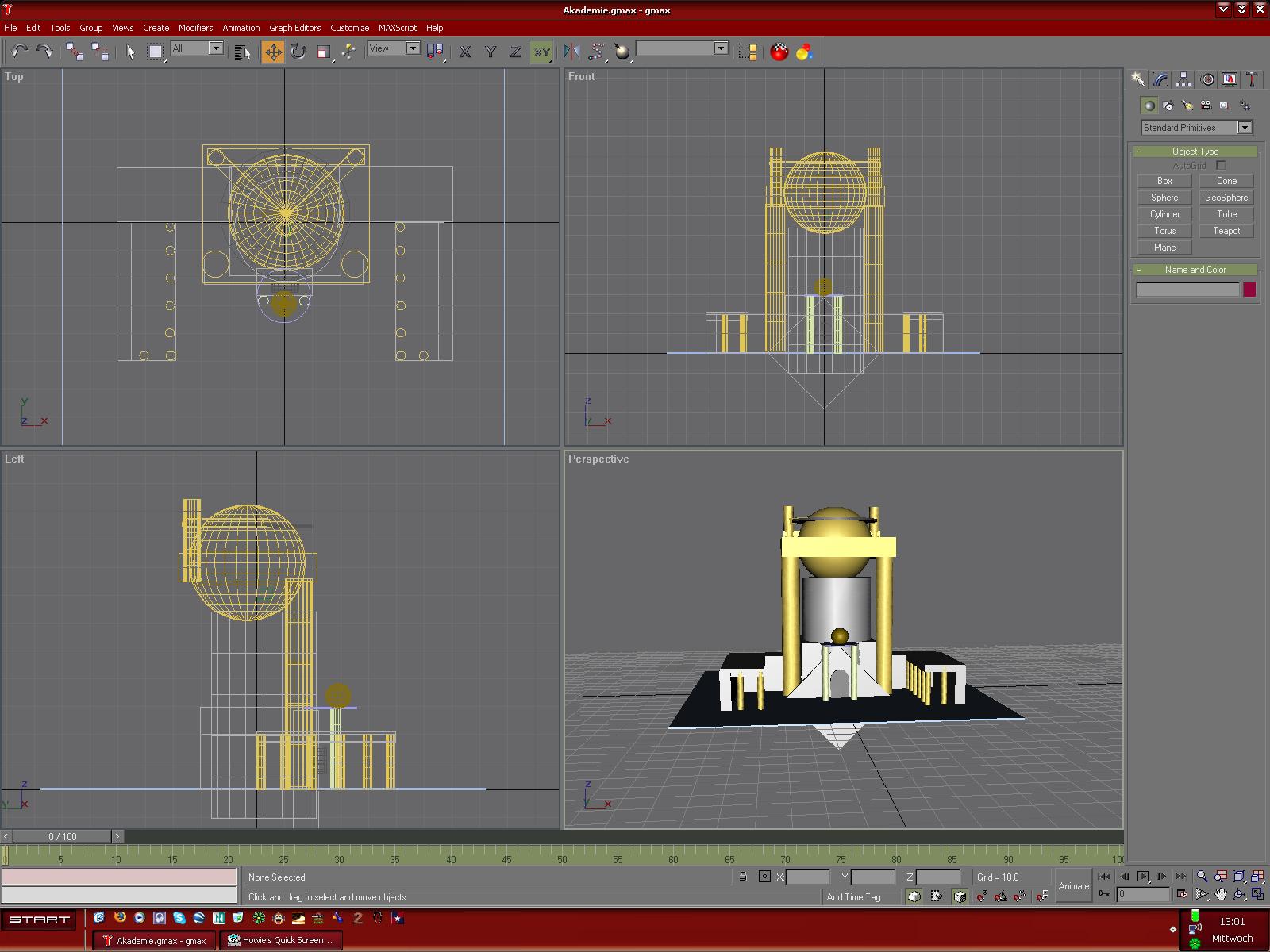
Task: Create a Teapot primitive
Action: tap(1226, 231)
